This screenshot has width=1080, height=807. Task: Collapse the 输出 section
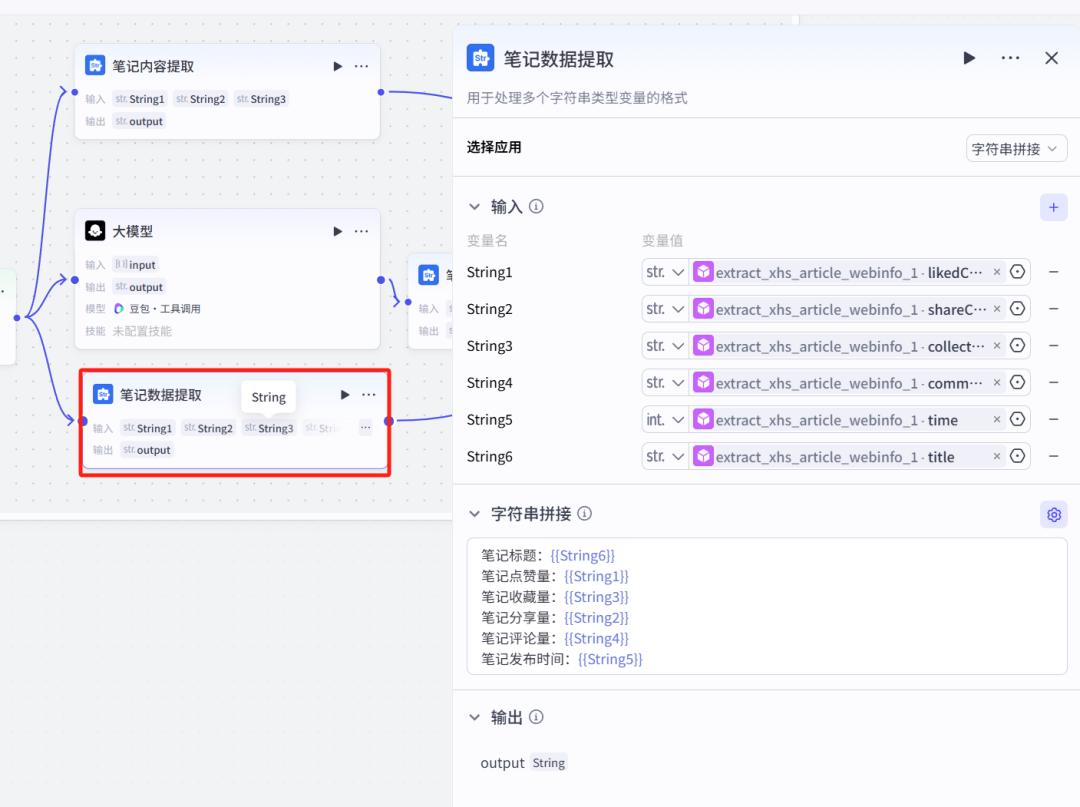(475, 717)
